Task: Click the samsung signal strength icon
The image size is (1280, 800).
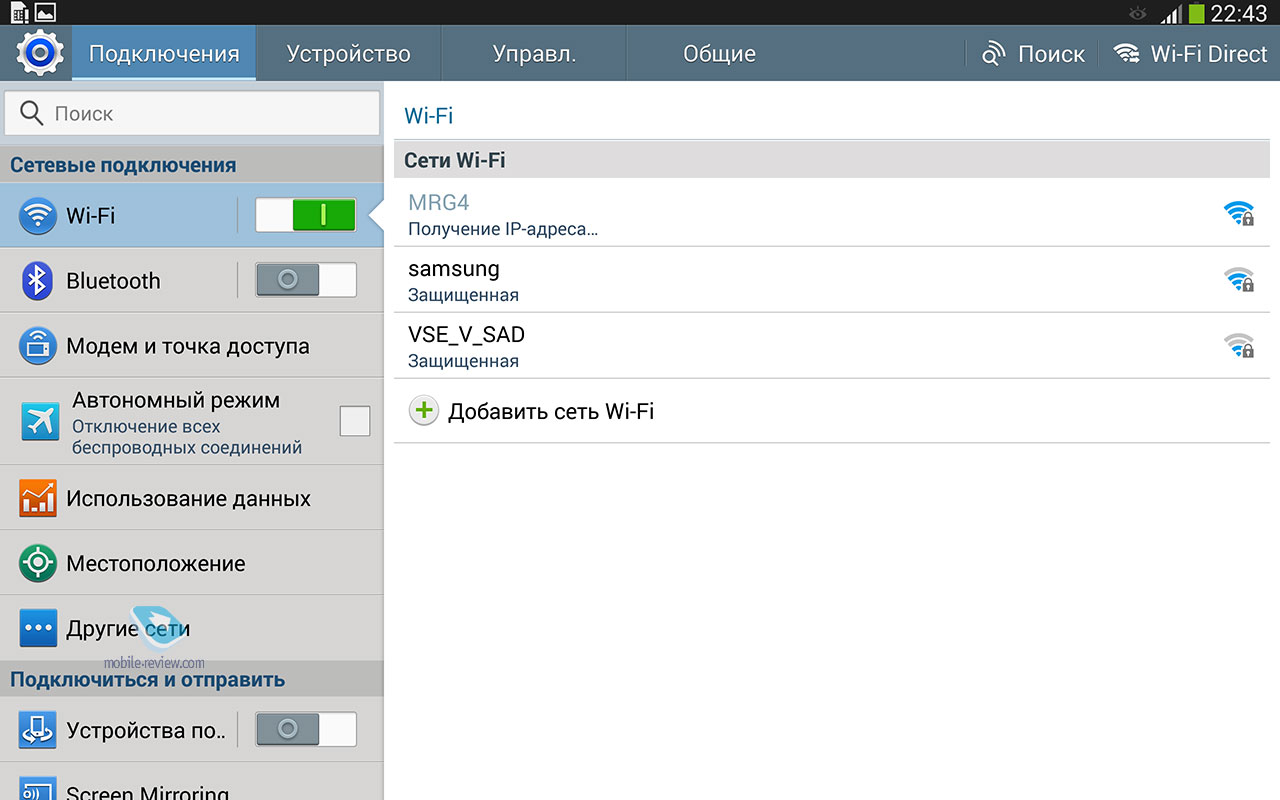Action: (1239, 279)
